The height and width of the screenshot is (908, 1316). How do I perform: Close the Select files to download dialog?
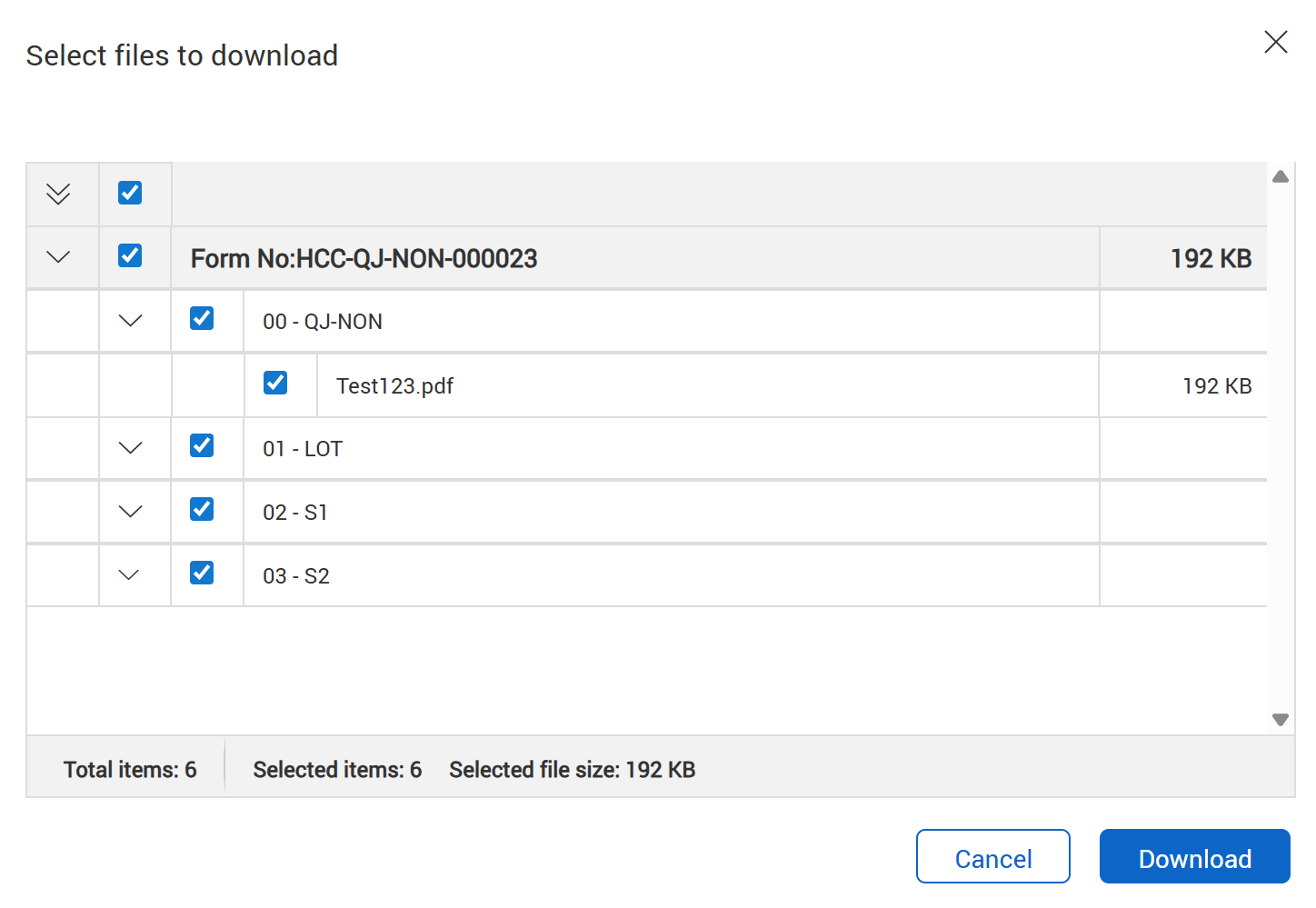pos(1275,42)
